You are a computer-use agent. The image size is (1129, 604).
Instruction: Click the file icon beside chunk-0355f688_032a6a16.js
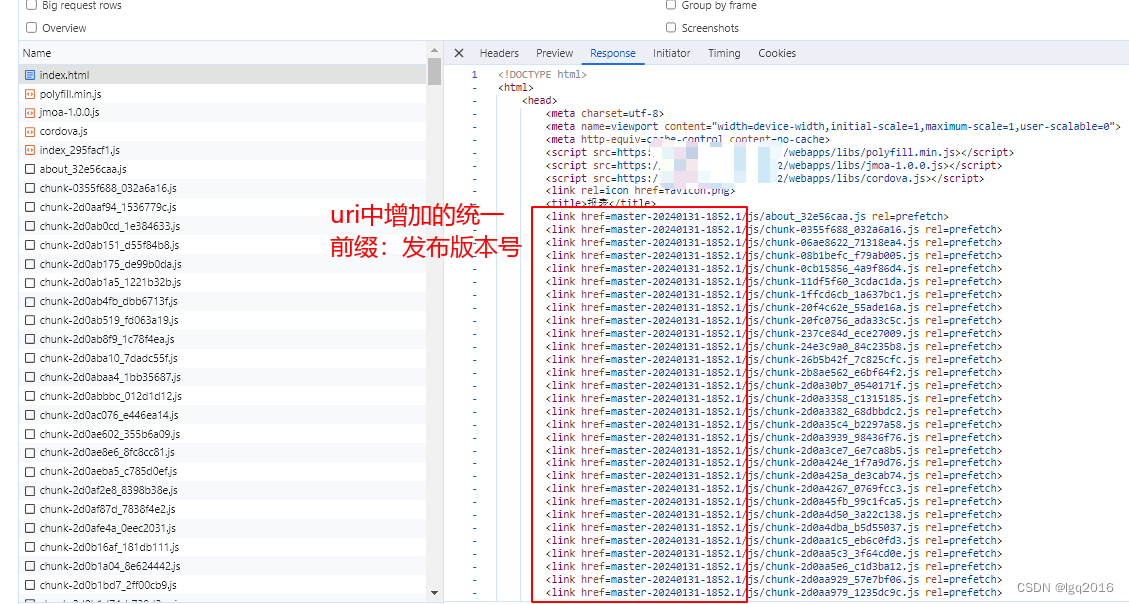click(x=30, y=188)
